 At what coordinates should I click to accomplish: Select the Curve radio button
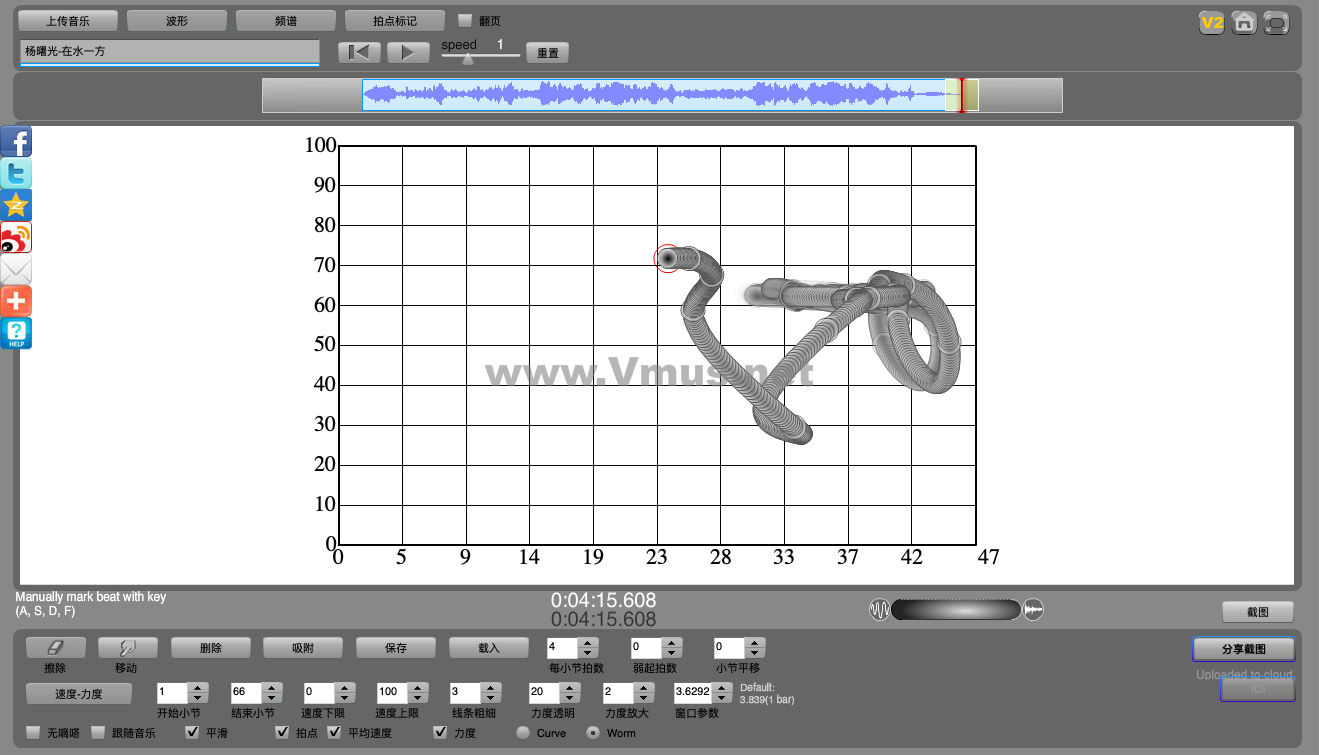(x=523, y=733)
